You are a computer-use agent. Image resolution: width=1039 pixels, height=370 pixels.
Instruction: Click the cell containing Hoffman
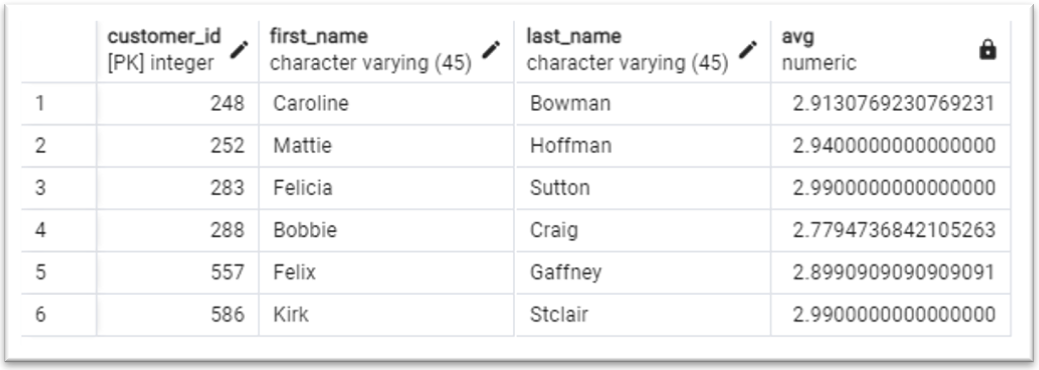(643, 145)
